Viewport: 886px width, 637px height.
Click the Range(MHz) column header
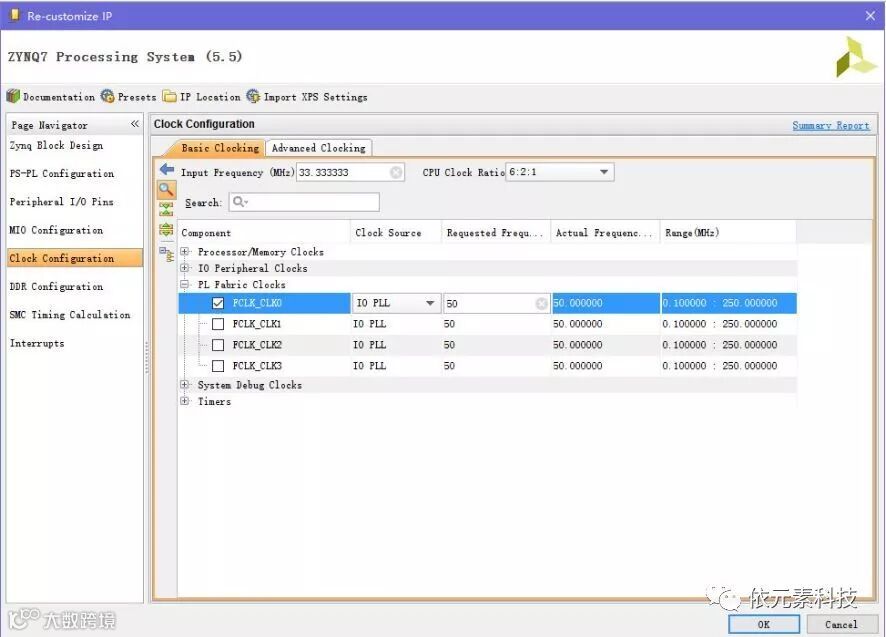(x=728, y=232)
